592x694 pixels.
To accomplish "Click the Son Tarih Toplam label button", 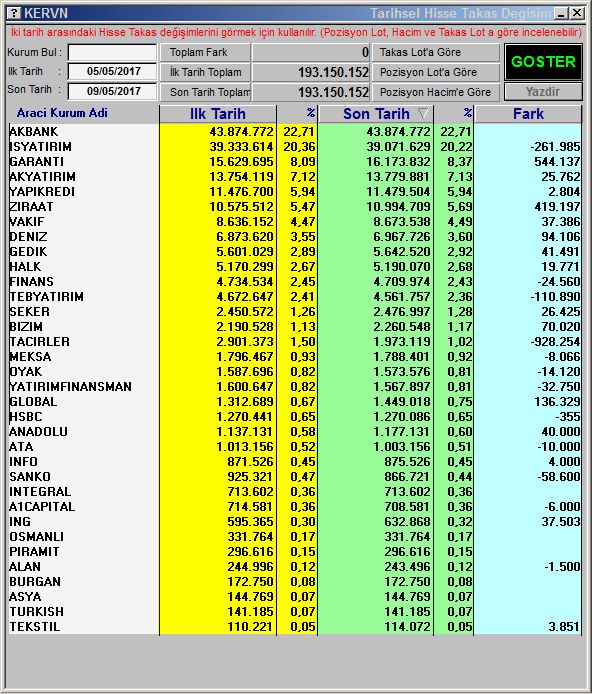I will 205,92.
